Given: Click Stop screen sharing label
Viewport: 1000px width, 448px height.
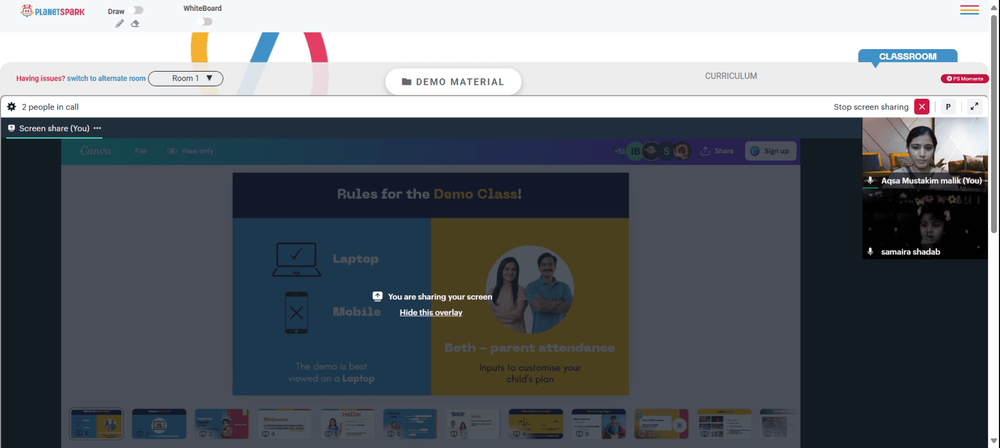Looking at the screenshot, I should 871,107.
